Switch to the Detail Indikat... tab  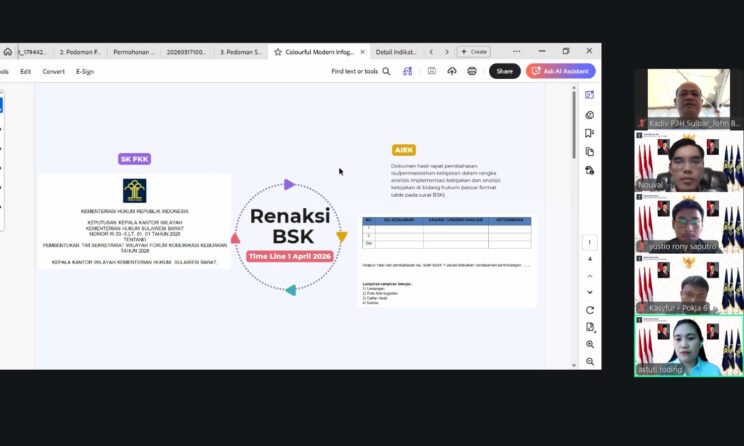pos(397,51)
